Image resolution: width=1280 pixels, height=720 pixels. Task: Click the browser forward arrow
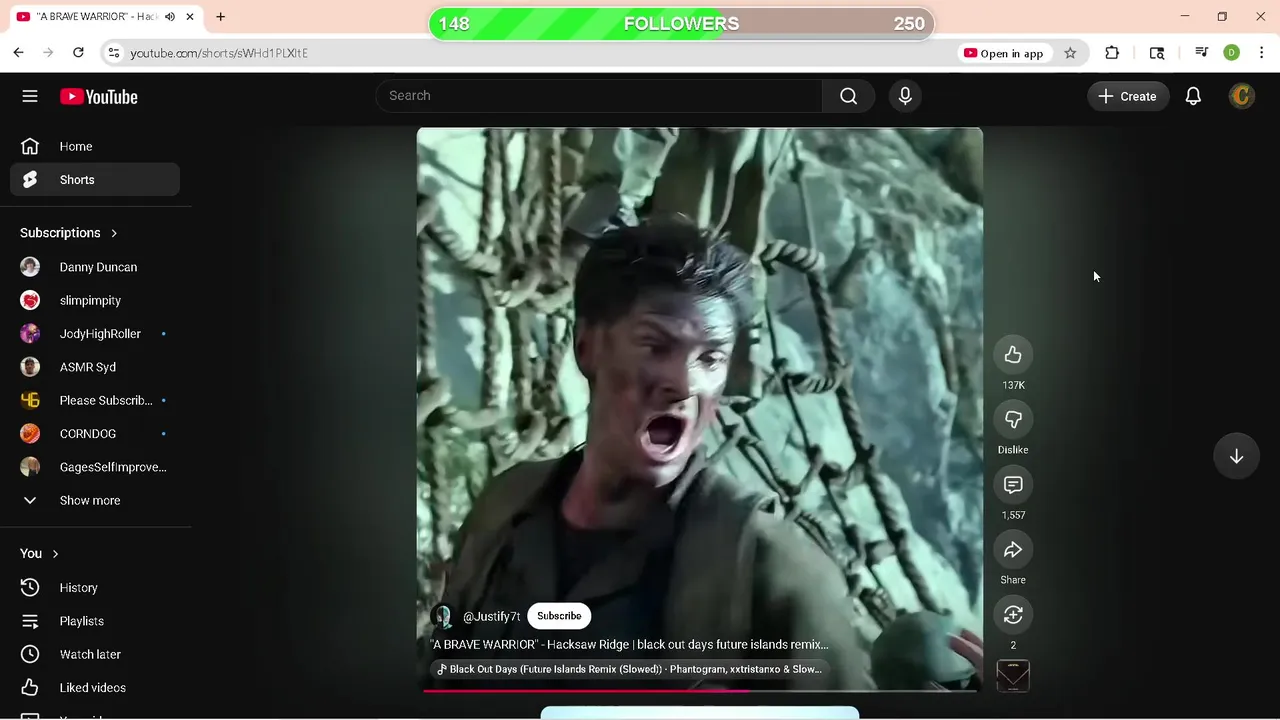48,53
